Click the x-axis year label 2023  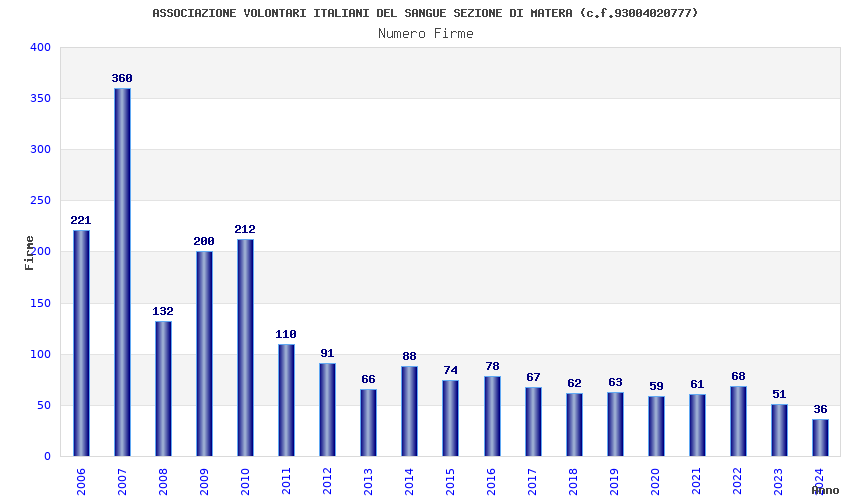pyautogui.click(x=779, y=482)
